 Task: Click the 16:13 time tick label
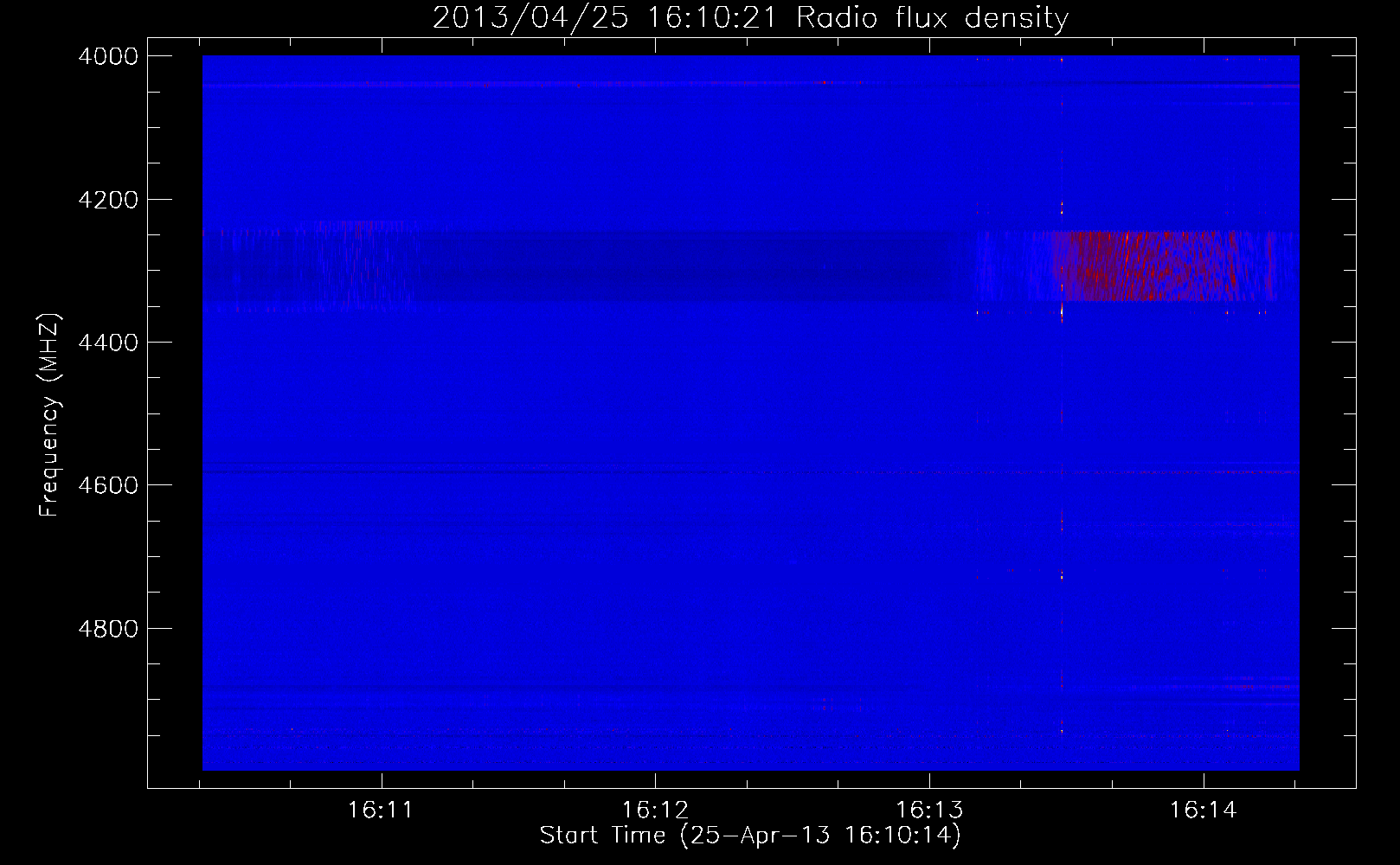click(929, 811)
